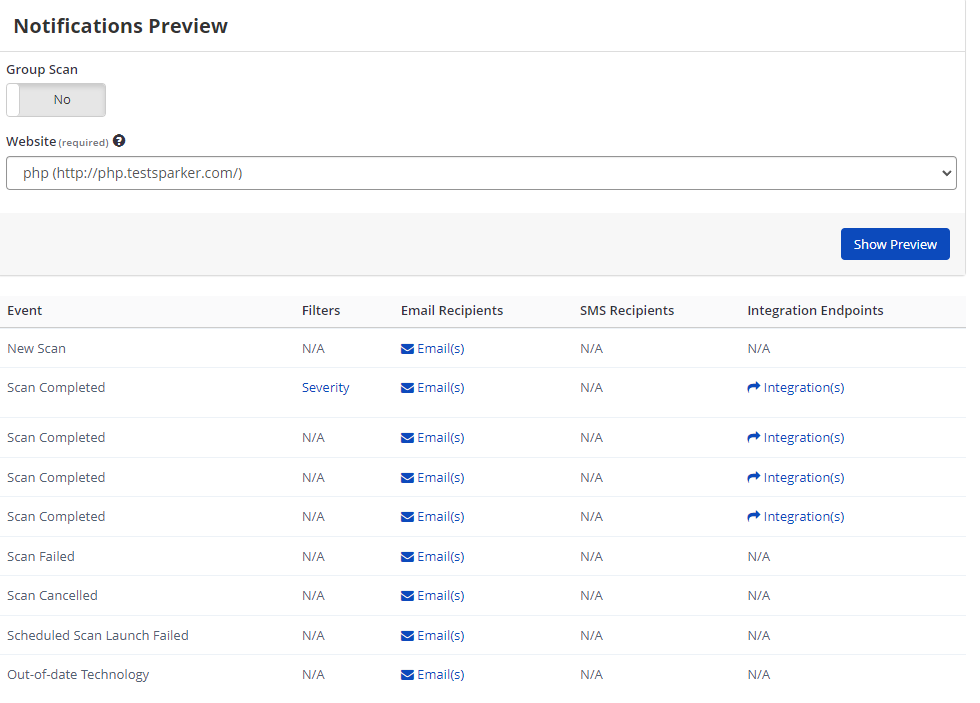Viewport: 980px width, 703px height.
Task: Click the envelope icon for New Scan emails
Action: 406,348
